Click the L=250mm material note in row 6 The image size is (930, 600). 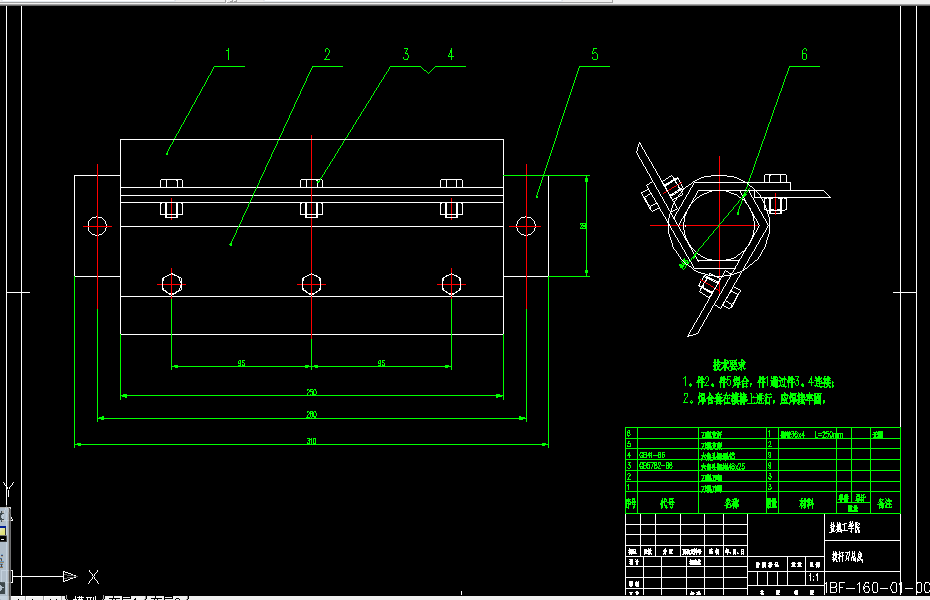(829, 435)
